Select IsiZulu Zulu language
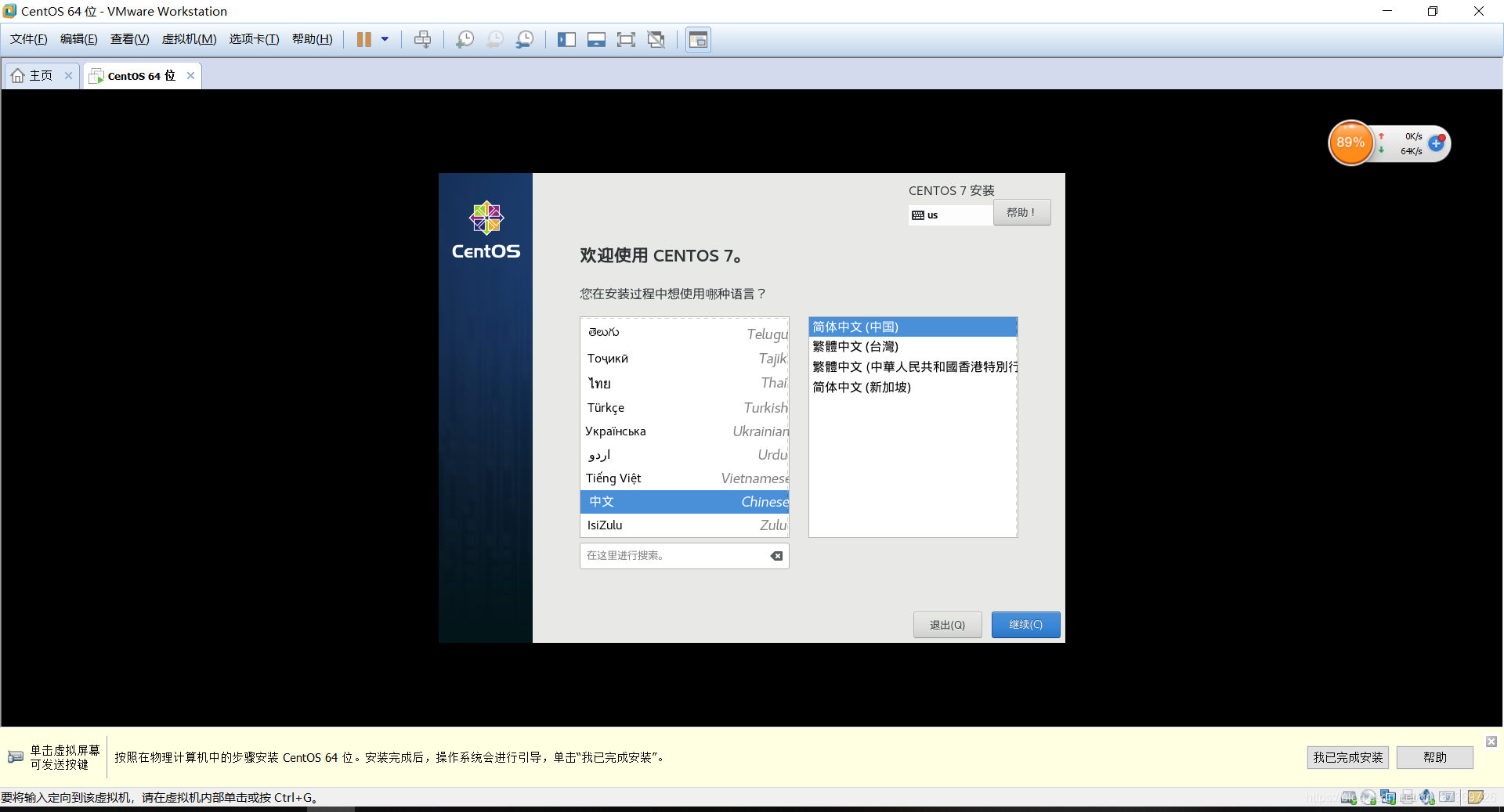The image size is (1504, 812). [685, 525]
